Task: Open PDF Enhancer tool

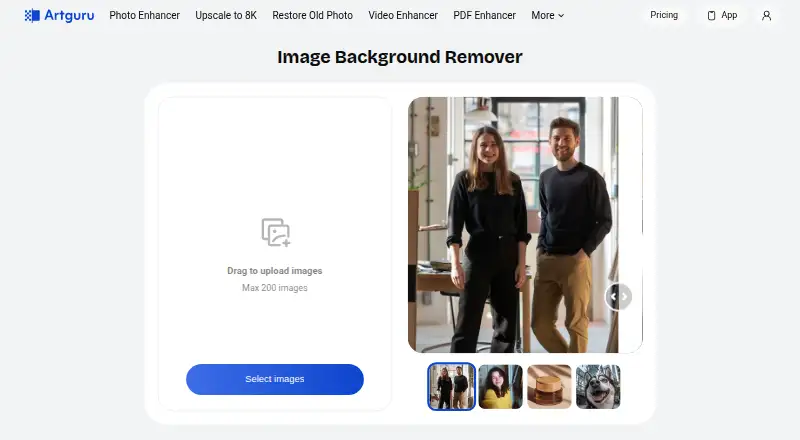Action: click(485, 15)
